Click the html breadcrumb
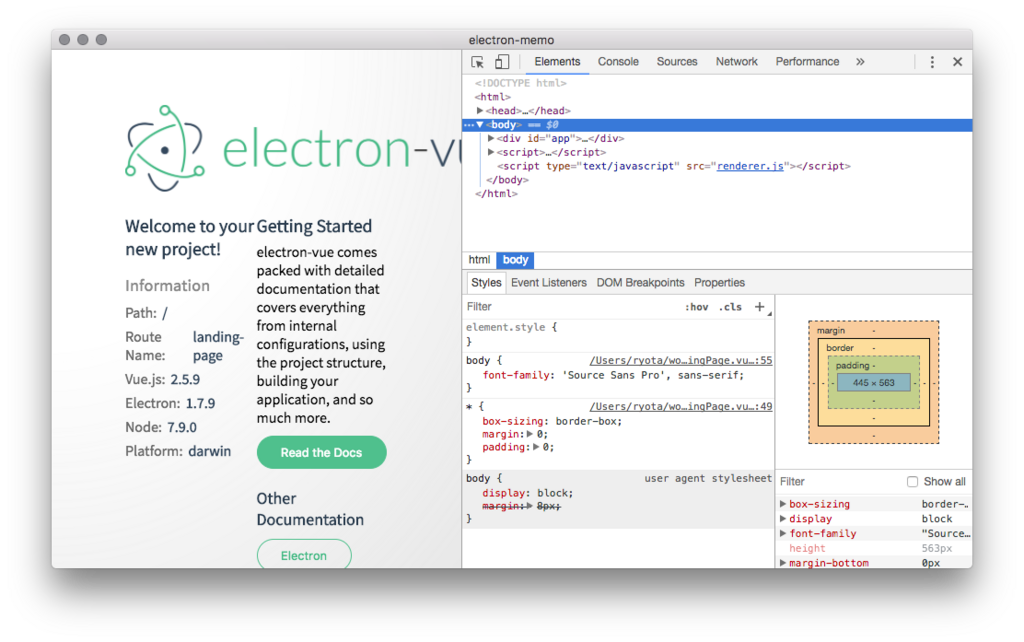 (x=479, y=260)
